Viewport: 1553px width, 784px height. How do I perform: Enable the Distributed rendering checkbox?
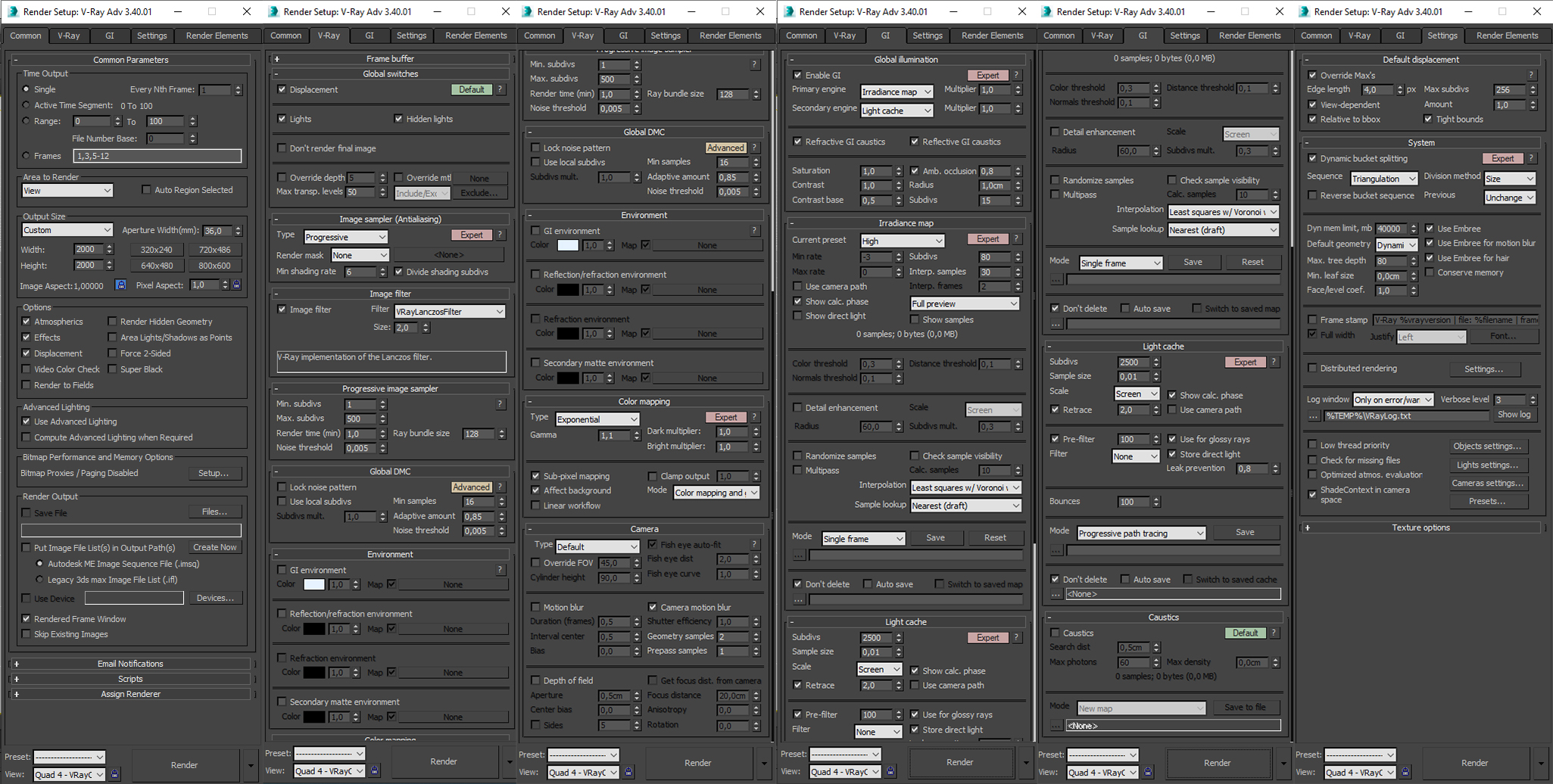tap(1312, 368)
